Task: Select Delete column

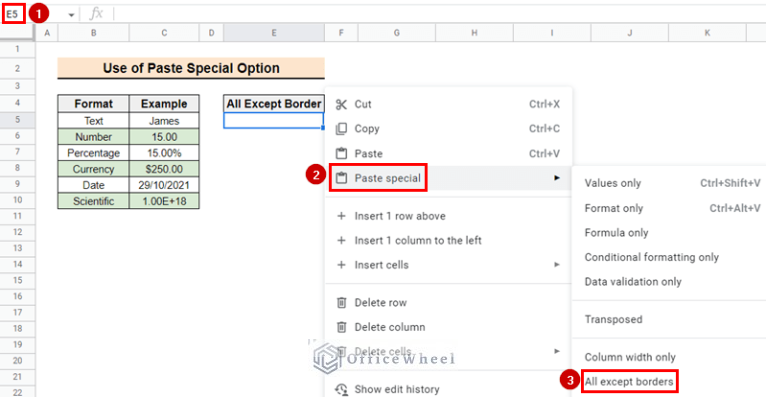Action: click(448, 327)
